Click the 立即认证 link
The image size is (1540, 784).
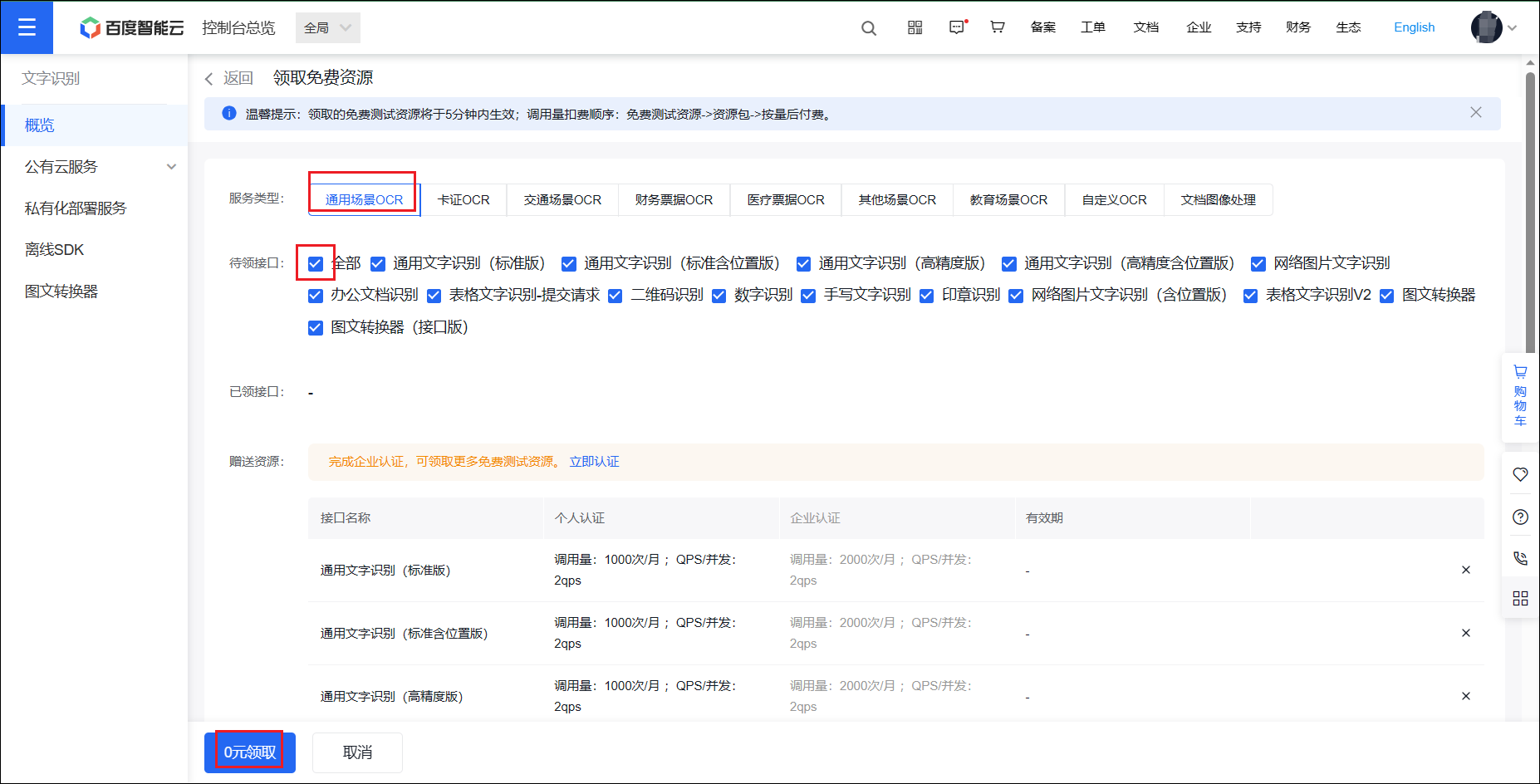coord(594,462)
